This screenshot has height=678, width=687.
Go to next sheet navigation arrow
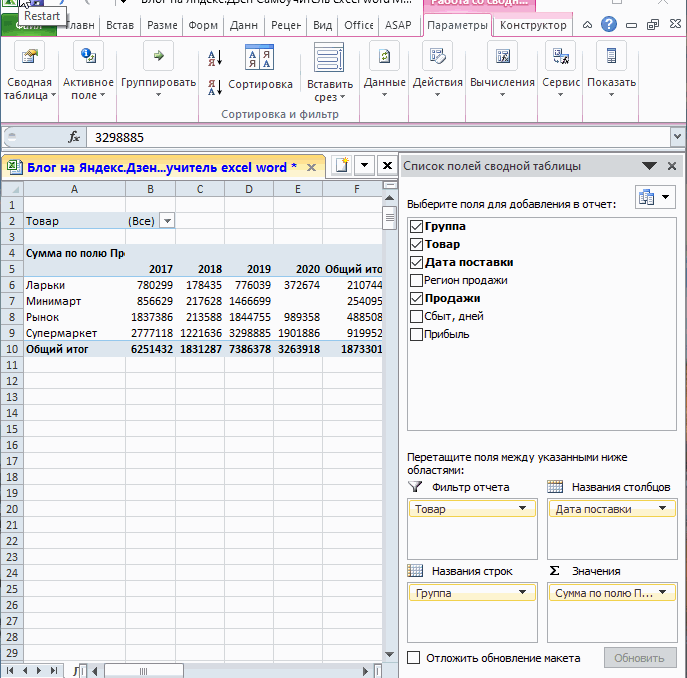39,671
